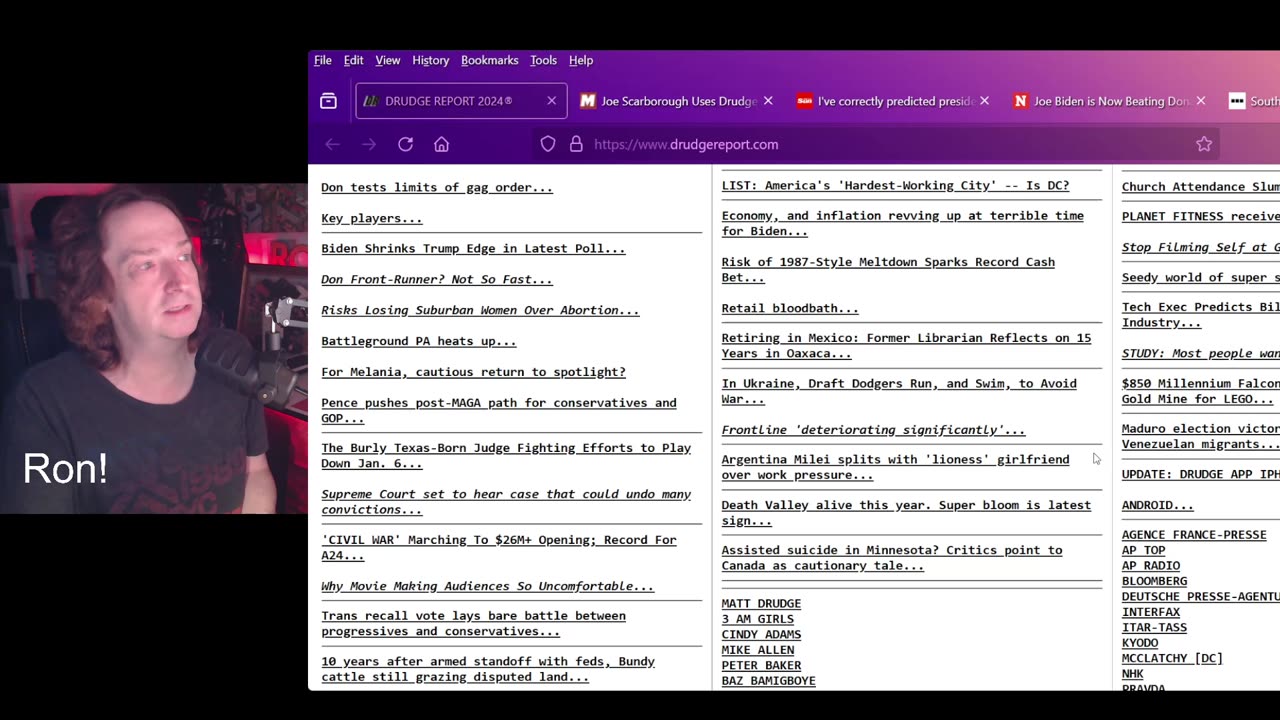This screenshot has width=1280, height=720.
Task: Open 'Pence pushes post-MAGA path' link
Action: (x=499, y=410)
